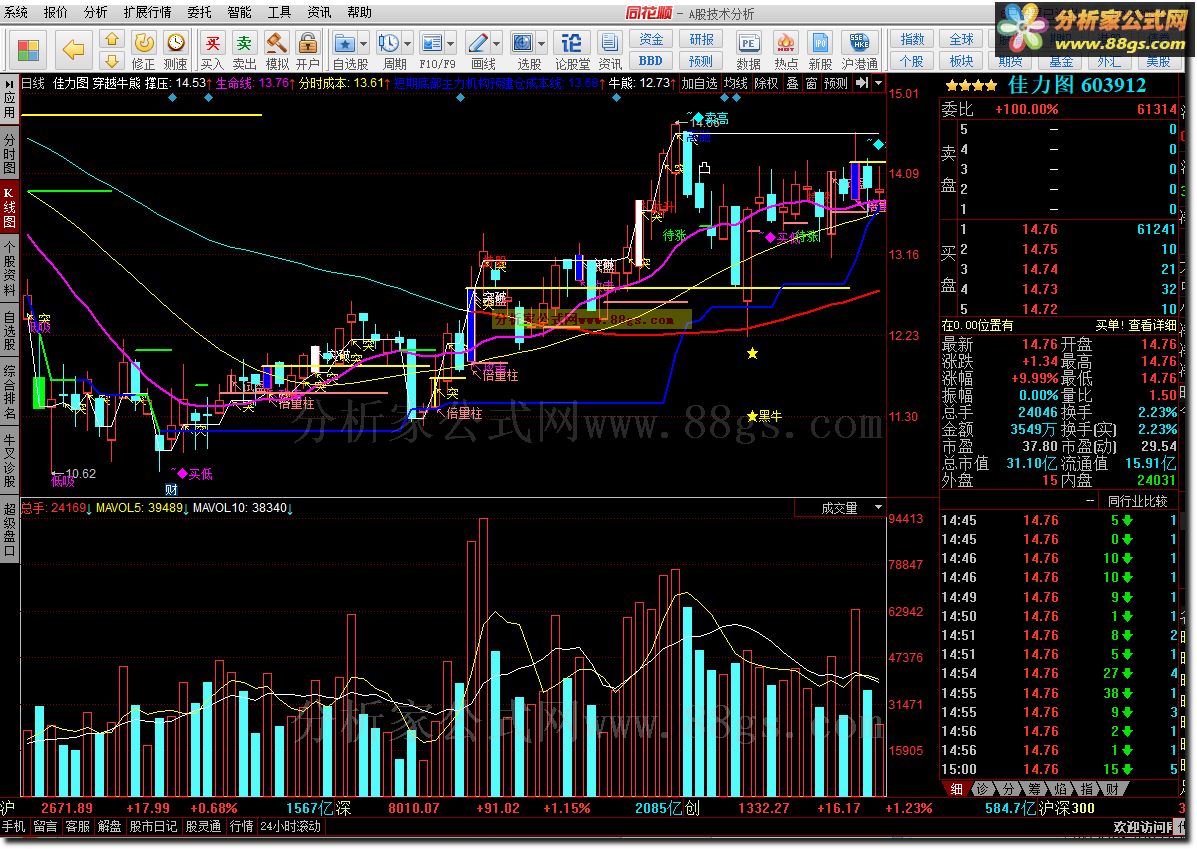Open the 扩展行情 menu
The height and width of the screenshot is (849, 1197).
(x=147, y=12)
